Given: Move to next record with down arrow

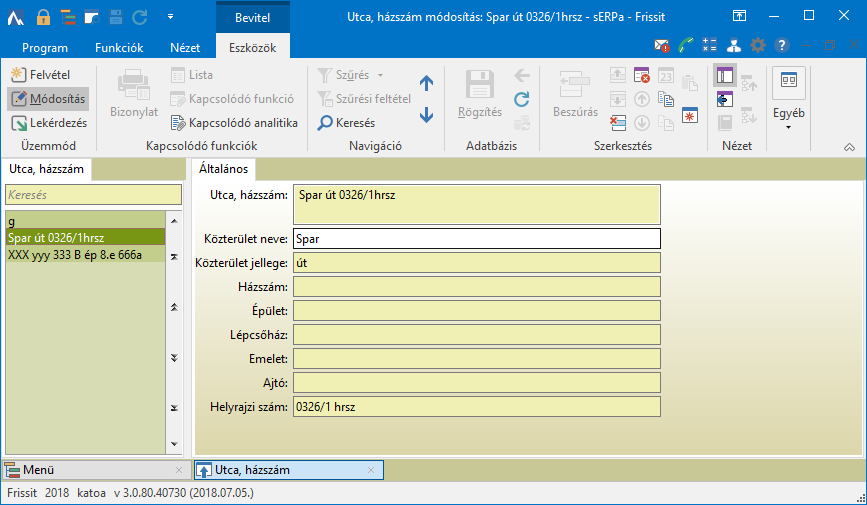Looking at the screenshot, I should 427,115.
